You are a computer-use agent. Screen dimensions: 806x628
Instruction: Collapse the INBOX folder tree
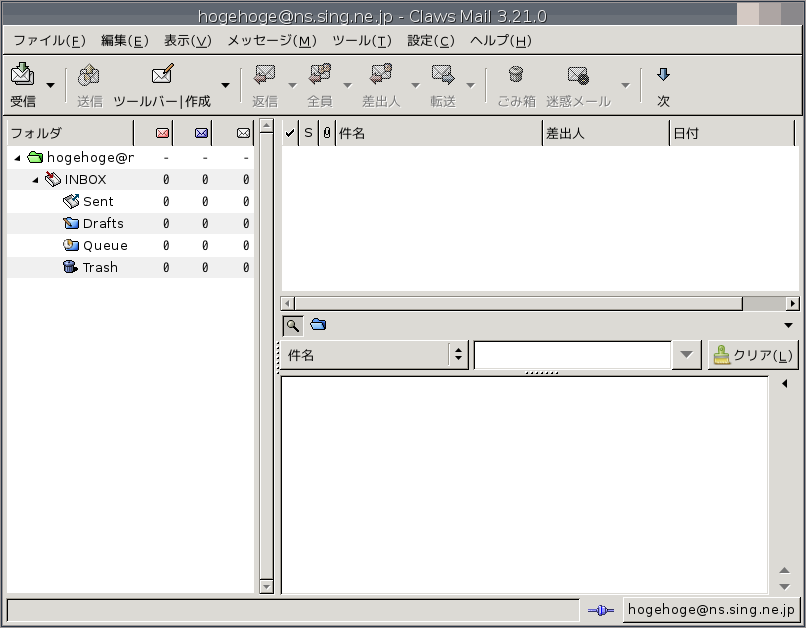(x=35, y=180)
